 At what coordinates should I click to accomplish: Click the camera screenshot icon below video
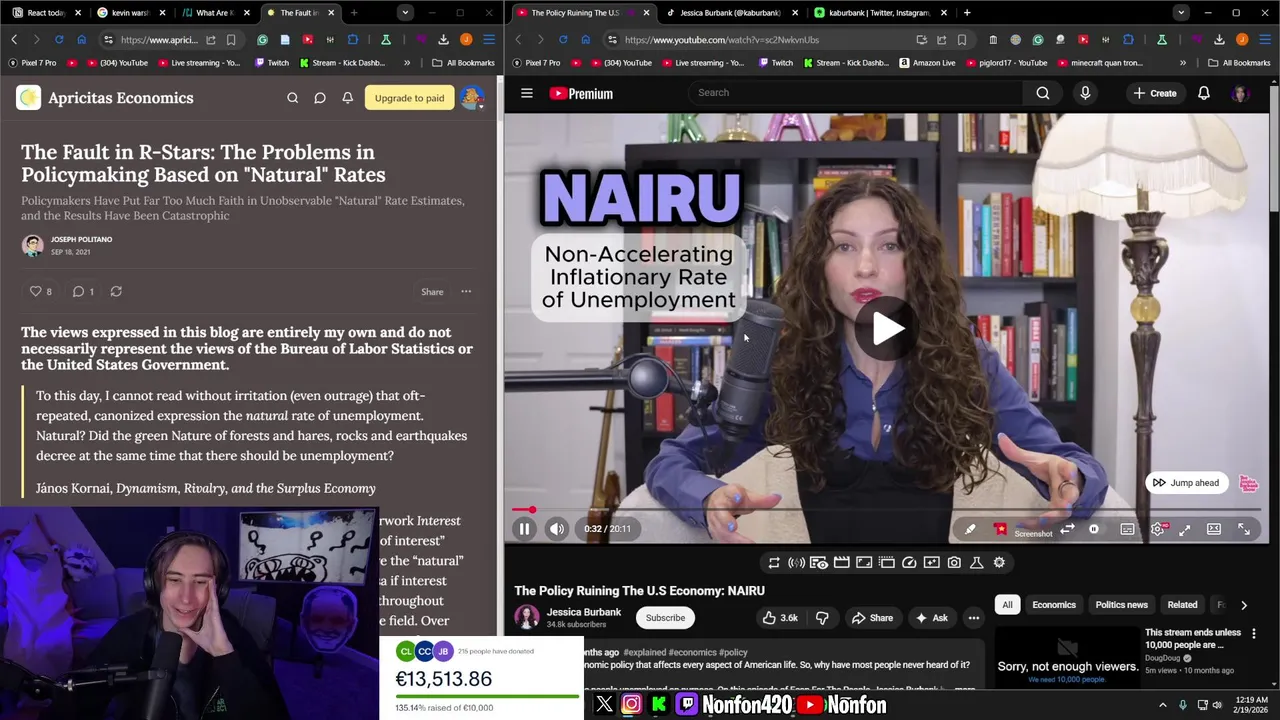(x=954, y=562)
